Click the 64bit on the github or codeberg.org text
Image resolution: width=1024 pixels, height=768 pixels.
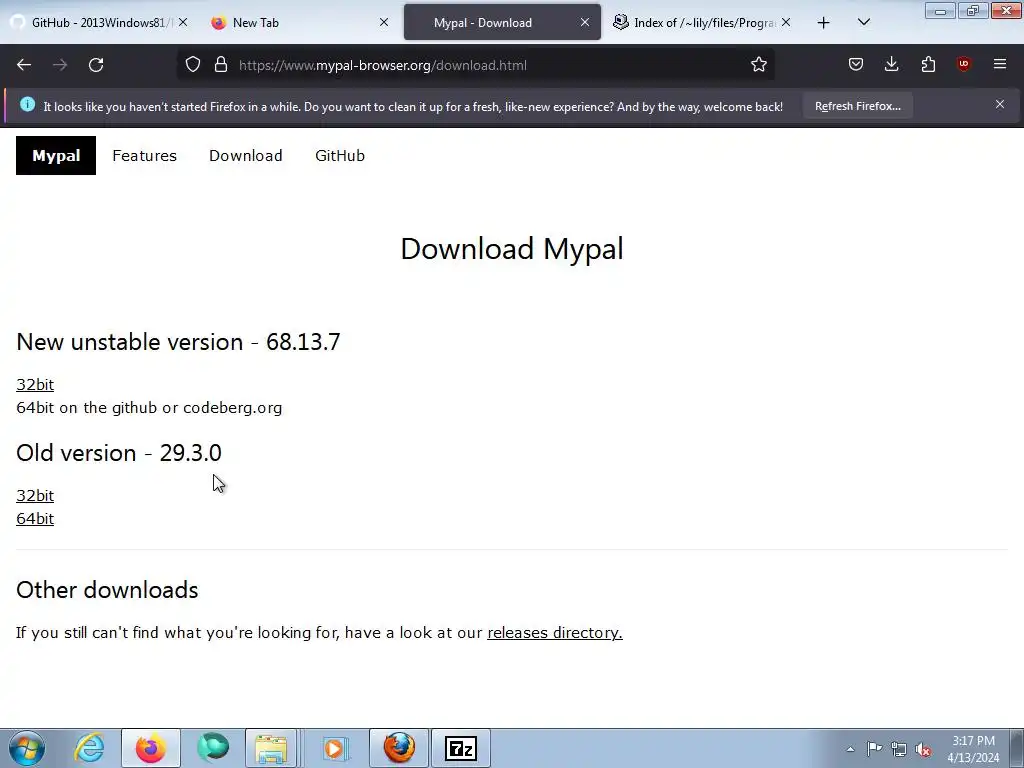[149, 408]
